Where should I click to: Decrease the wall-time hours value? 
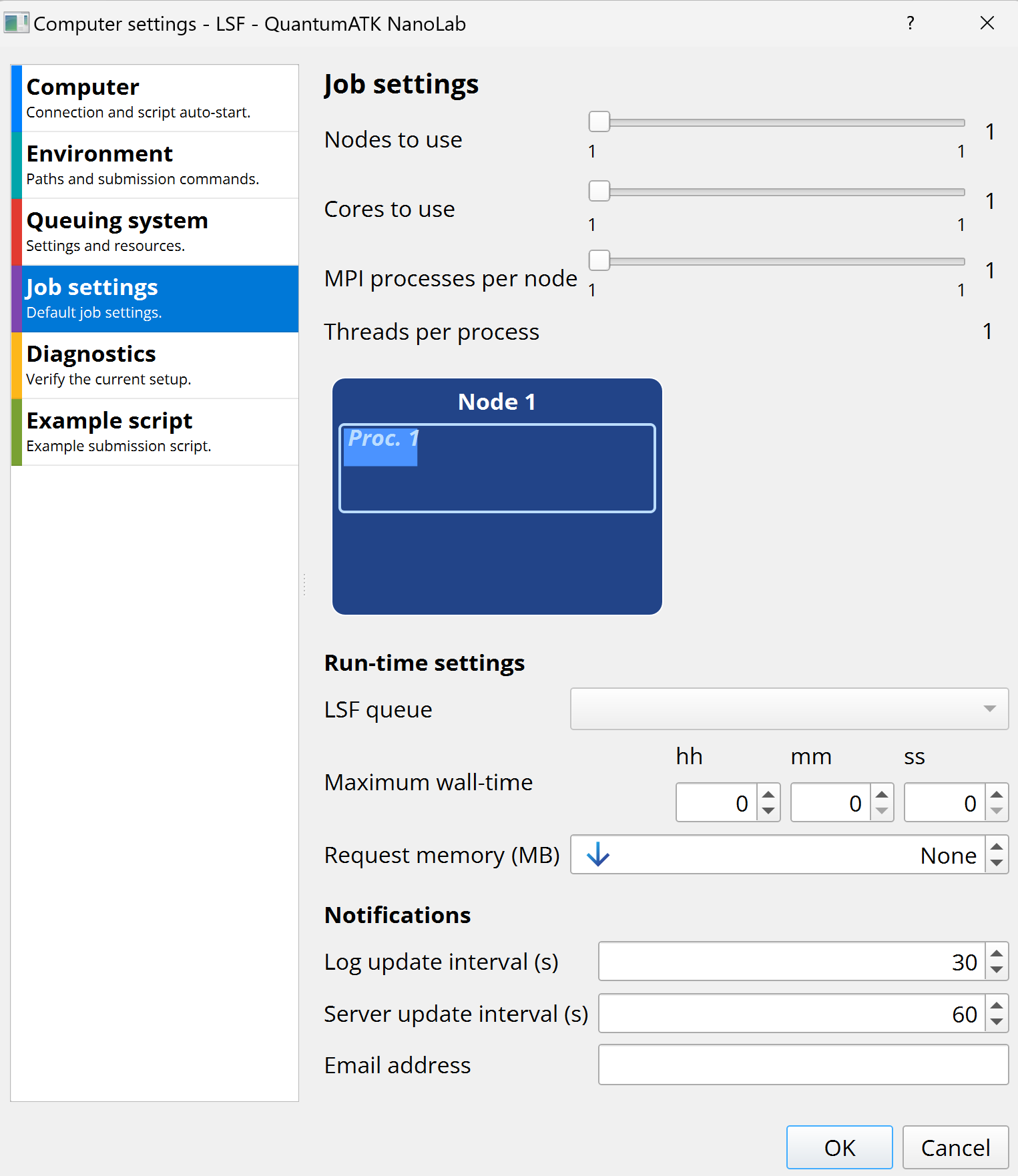point(768,811)
